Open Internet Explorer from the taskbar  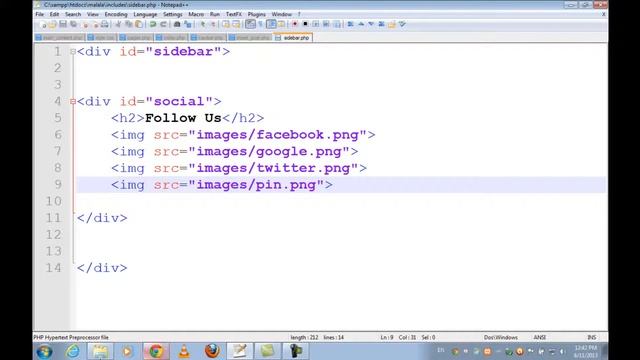click(x=73, y=351)
